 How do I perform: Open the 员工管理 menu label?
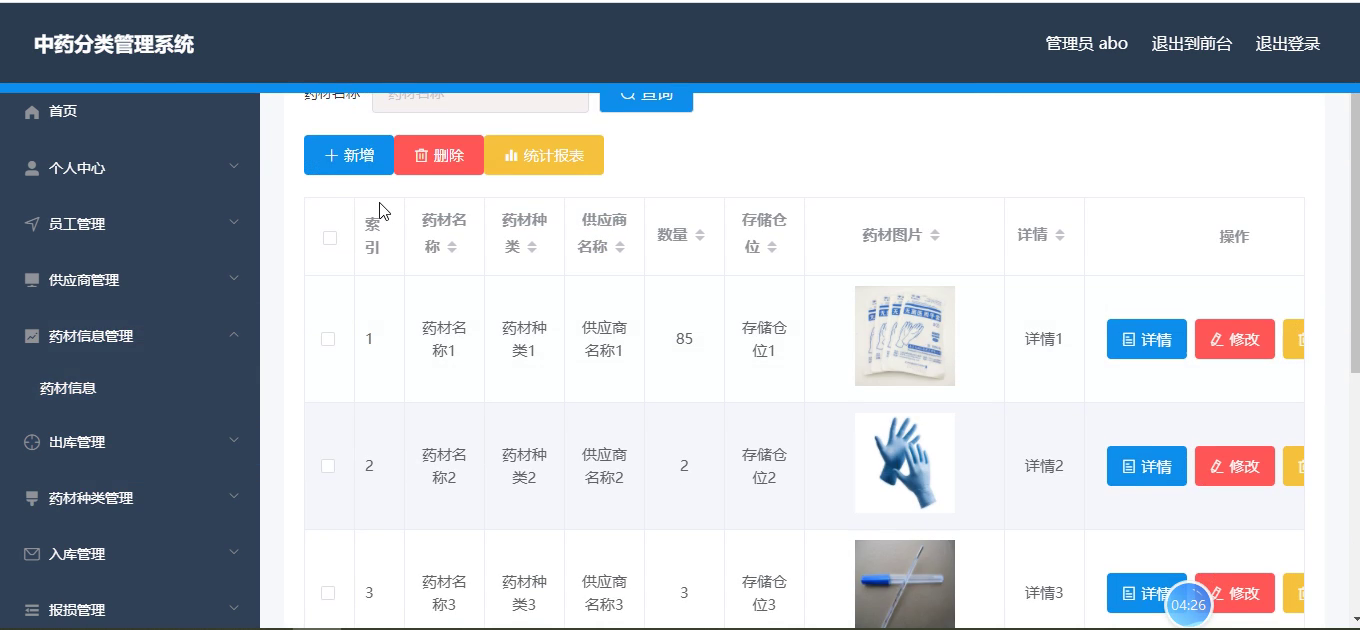click(x=77, y=224)
